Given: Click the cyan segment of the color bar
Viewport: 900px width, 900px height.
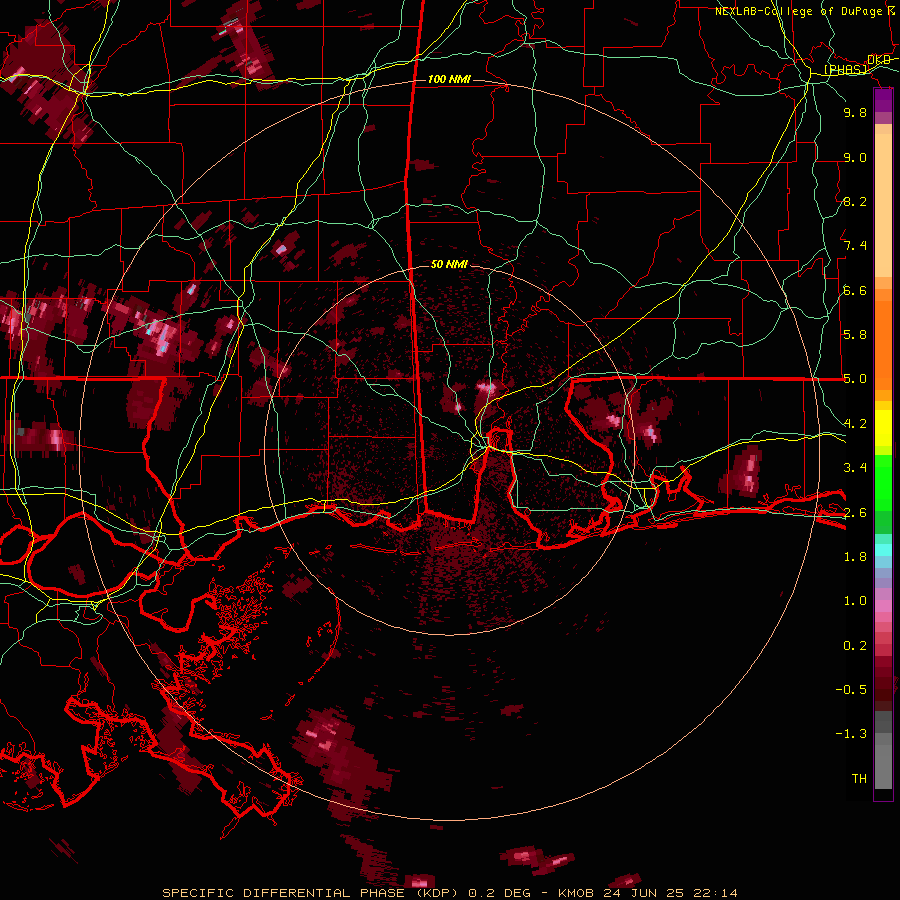Looking at the screenshot, I should coord(883,550).
